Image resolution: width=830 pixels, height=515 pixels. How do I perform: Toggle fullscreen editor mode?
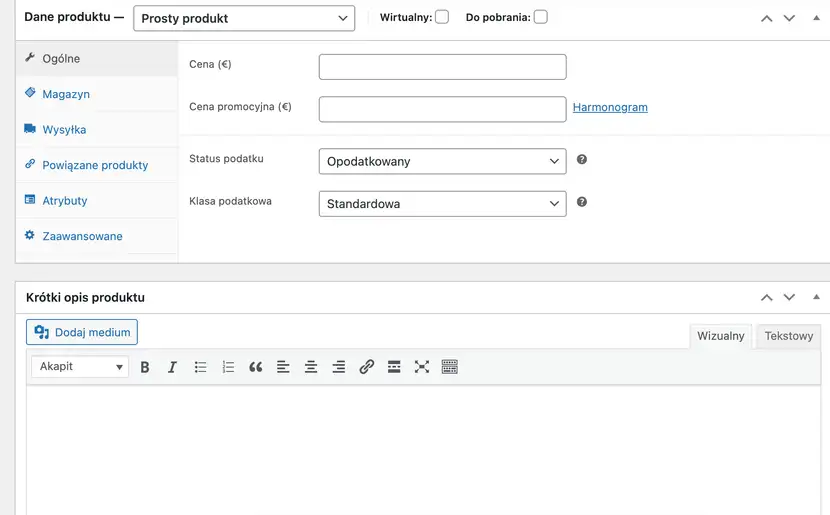coord(422,367)
